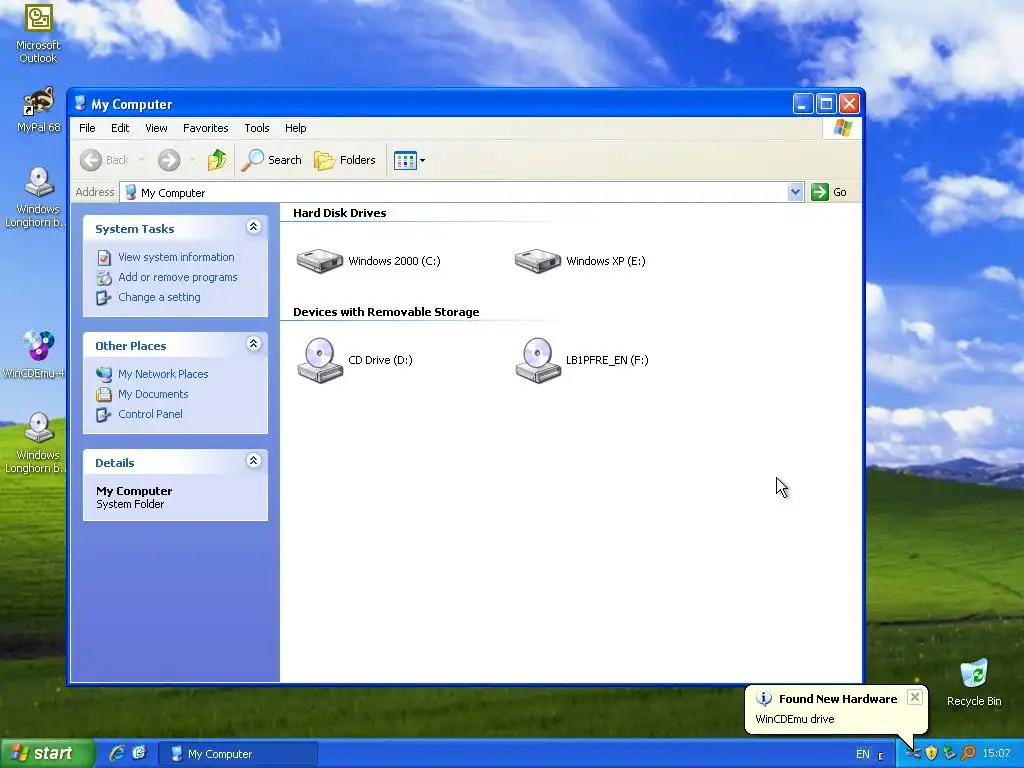Open the Help menu

tap(295, 128)
